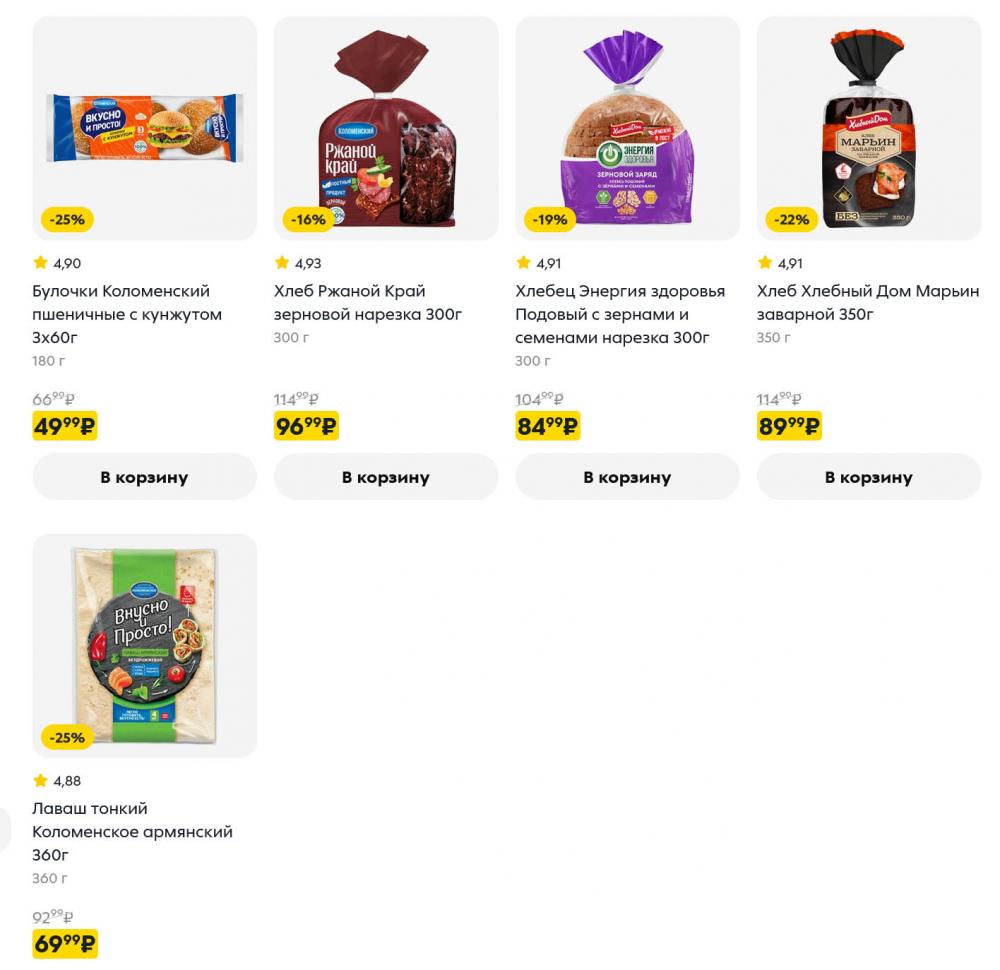This screenshot has width=1000, height=970.
Task: Click the -25% badge on Лаваш тонкий
Action: (66, 738)
